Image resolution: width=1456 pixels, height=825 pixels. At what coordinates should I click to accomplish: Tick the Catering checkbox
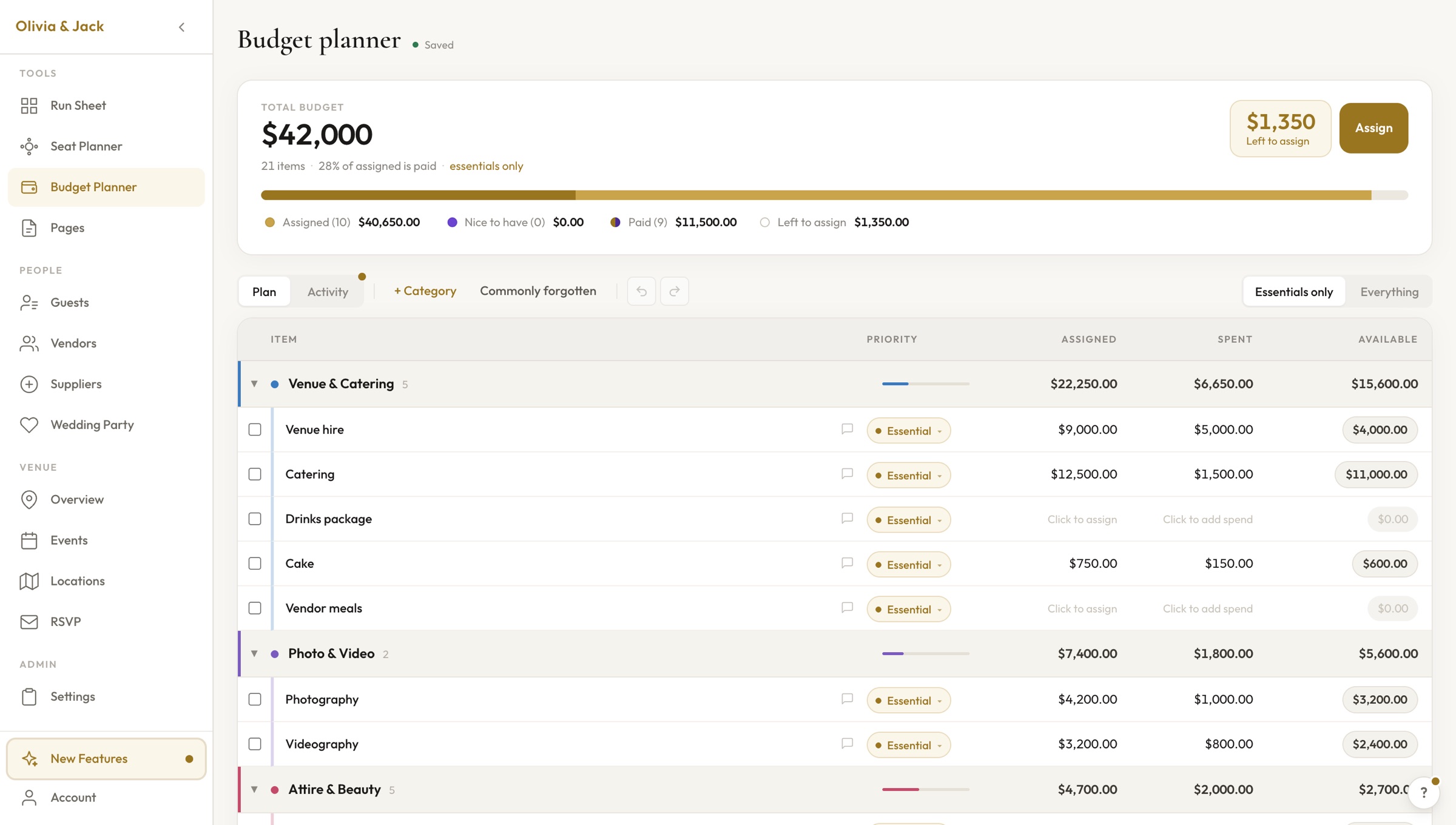pyautogui.click(x=255, y=474)
